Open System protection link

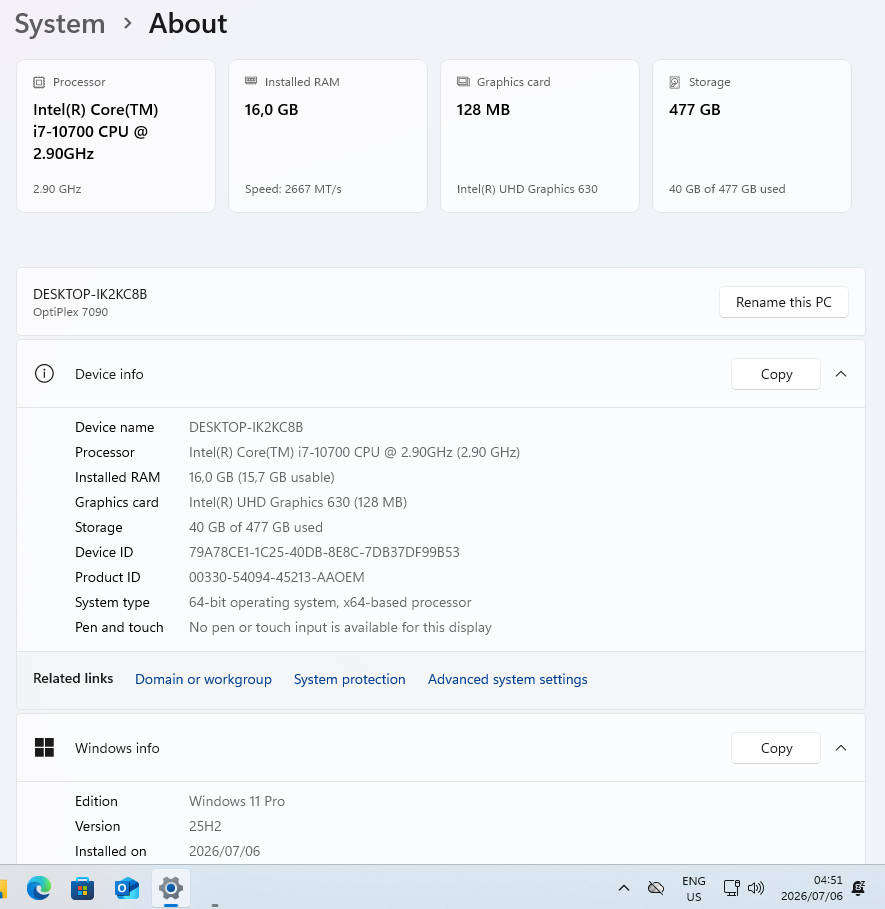point(349,679)
